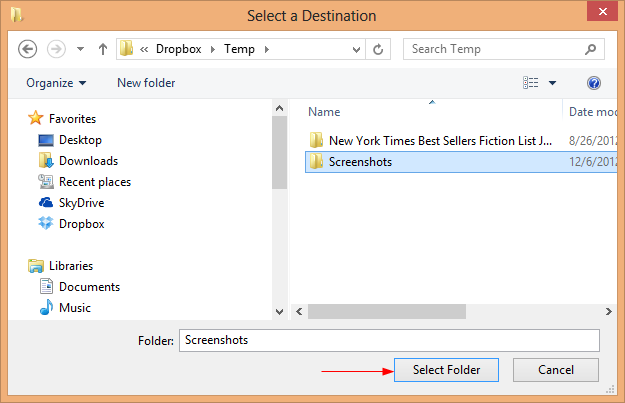Click the Select Folder button
The width and height of the screenshot is (625, 403).
point(446,370)
